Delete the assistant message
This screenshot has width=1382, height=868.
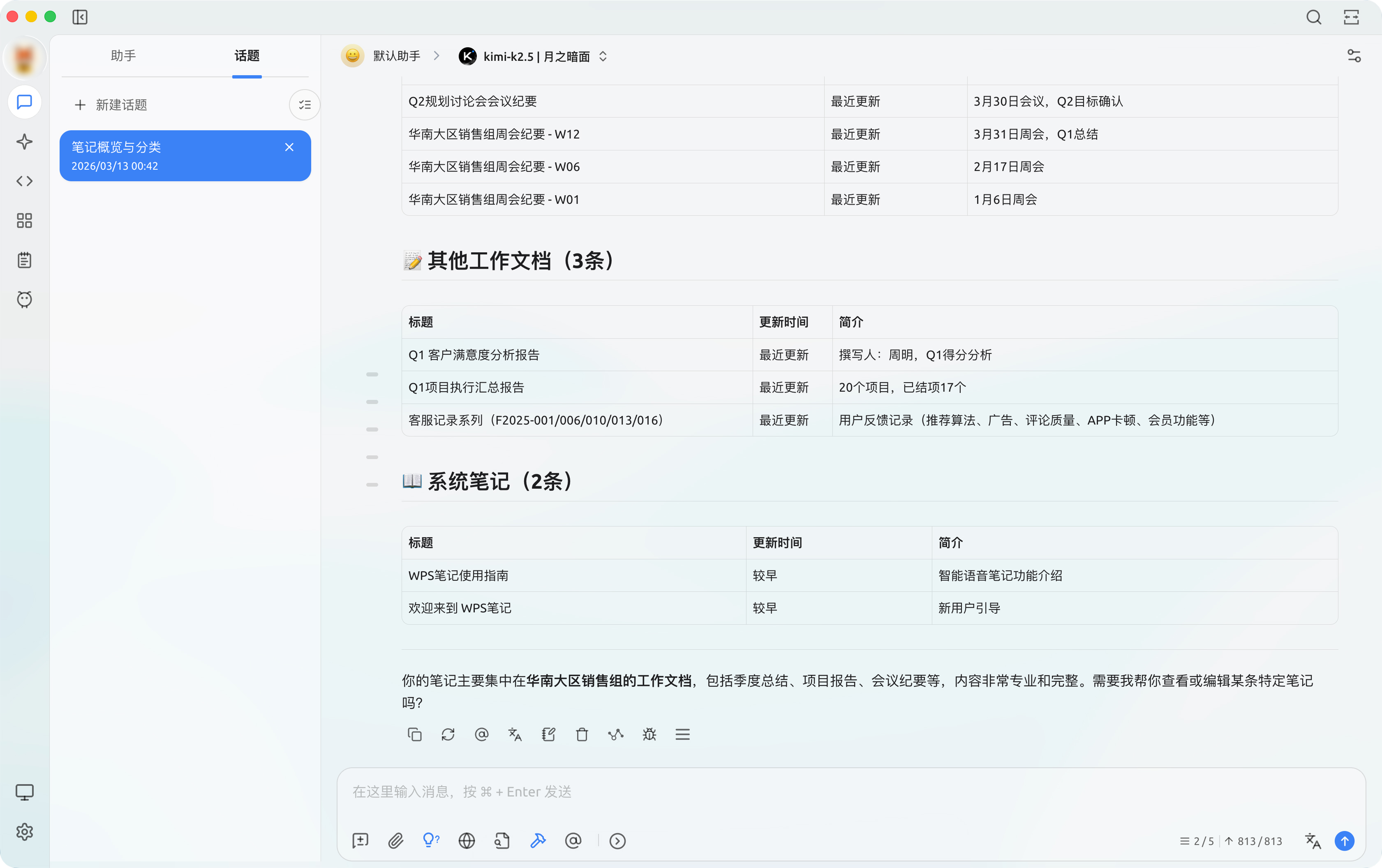pyautogui.click(x=582, y=735)
